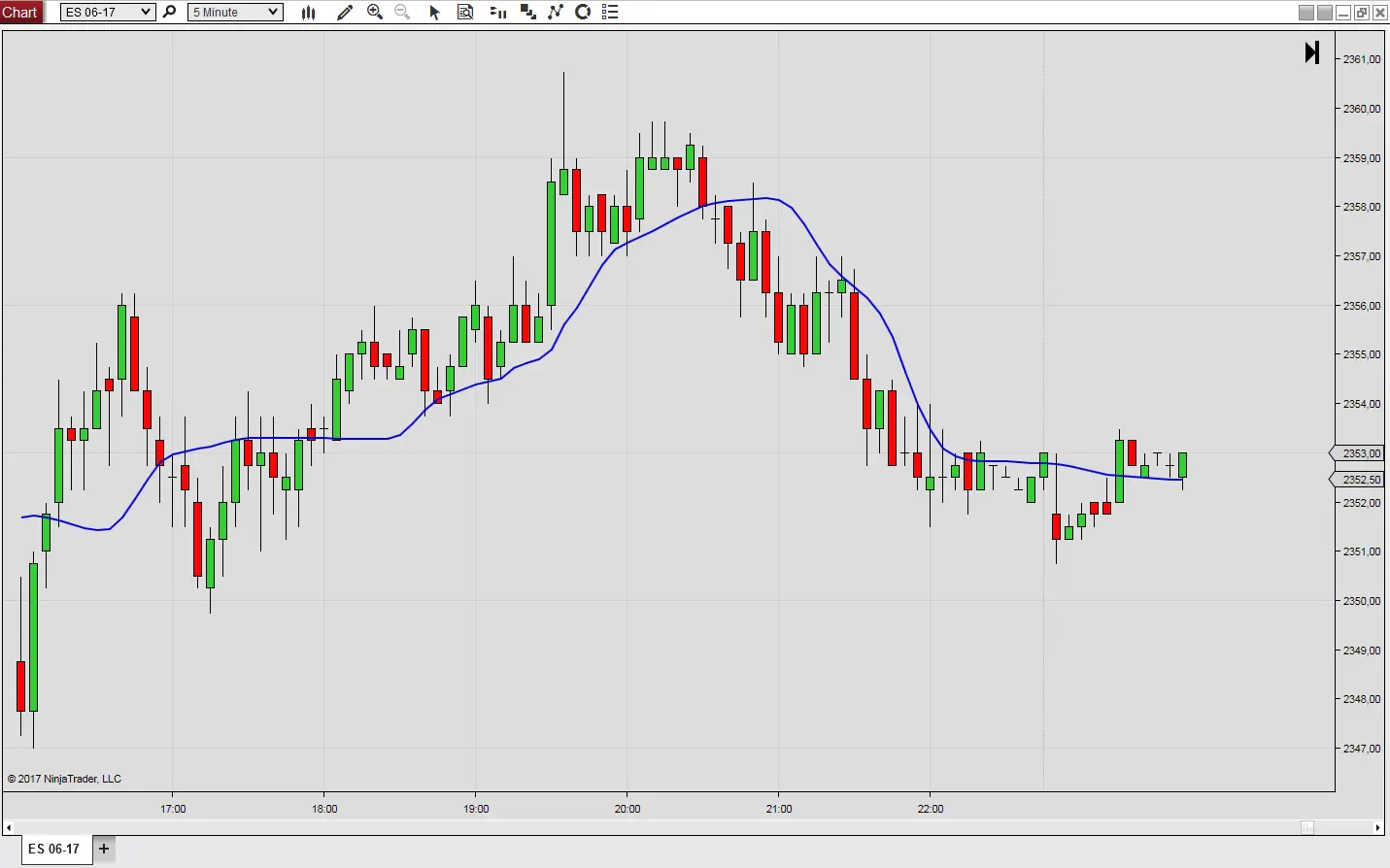Click the Zoom Out magnifier icon
The width and height of the screenshot is (1390, 868).
[403, 12]
